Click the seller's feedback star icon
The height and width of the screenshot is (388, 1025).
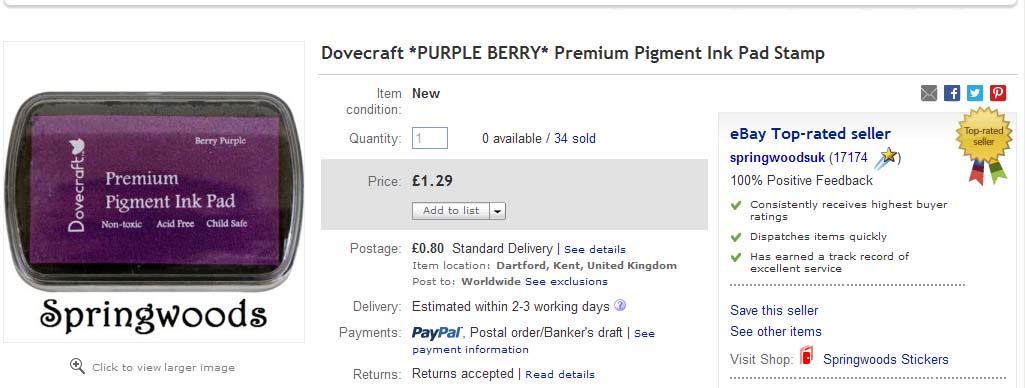[887, 157]
